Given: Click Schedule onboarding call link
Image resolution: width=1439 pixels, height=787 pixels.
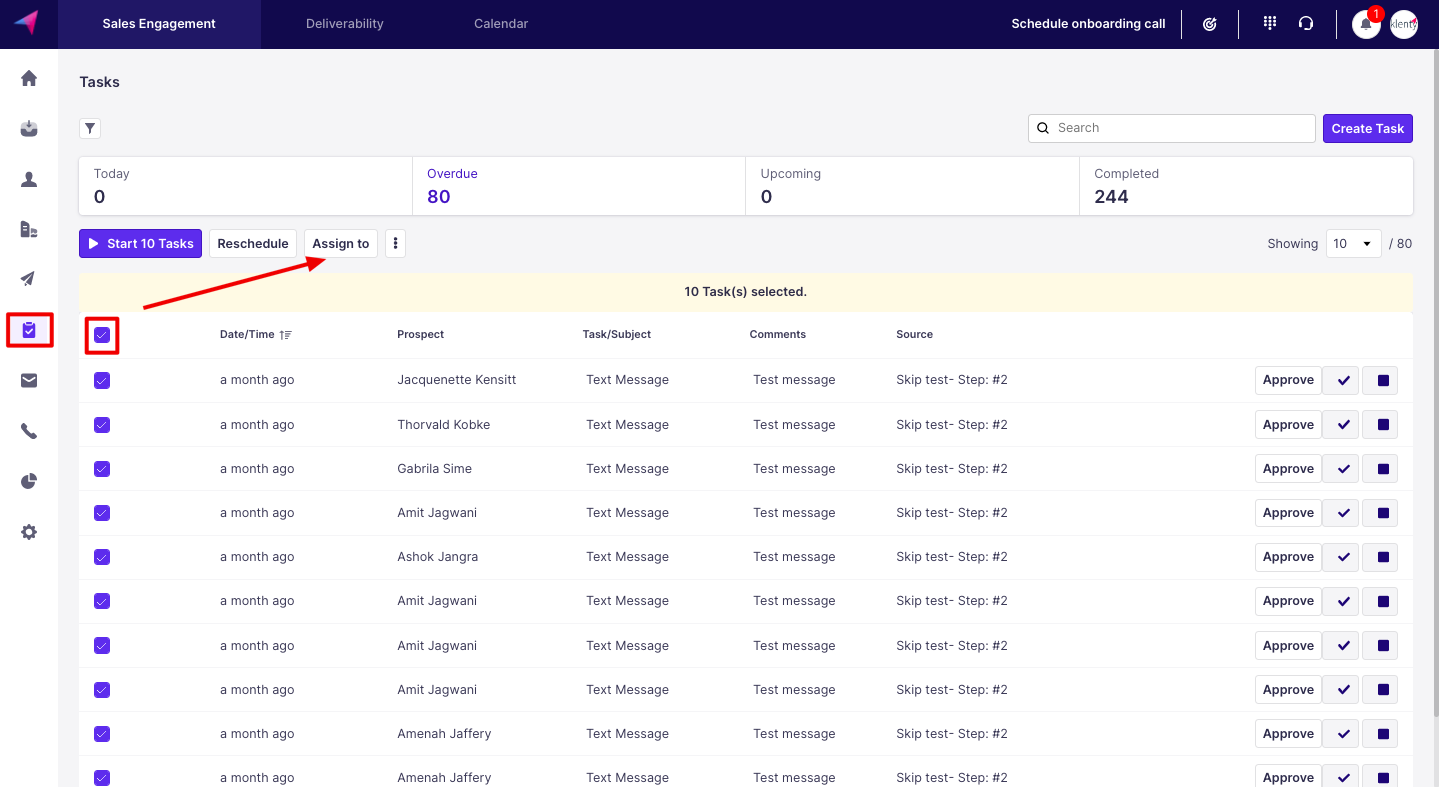Looking at the screenshot, I should point(1088,24).
